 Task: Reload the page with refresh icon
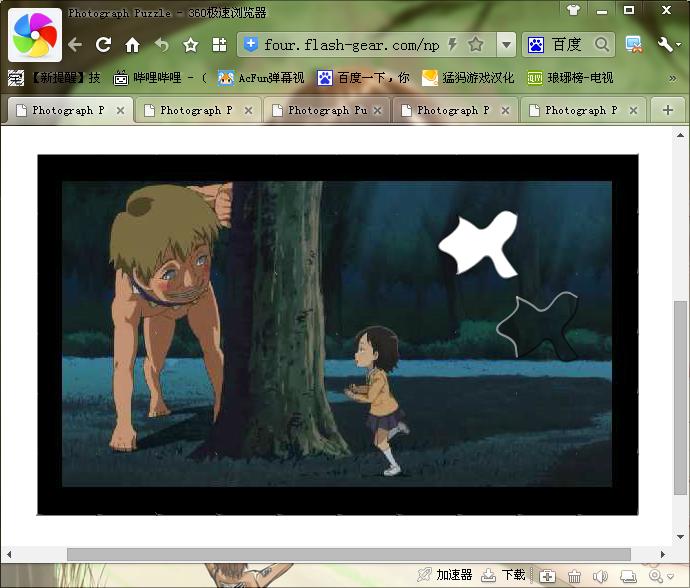pyautogui.click(x=103, y=45)
